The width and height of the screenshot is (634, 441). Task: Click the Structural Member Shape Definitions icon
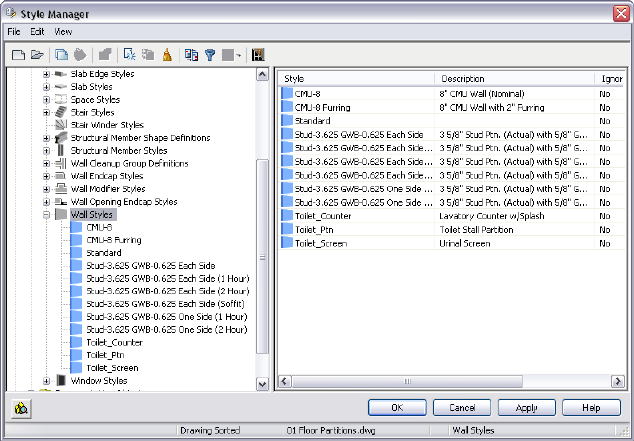61,137
